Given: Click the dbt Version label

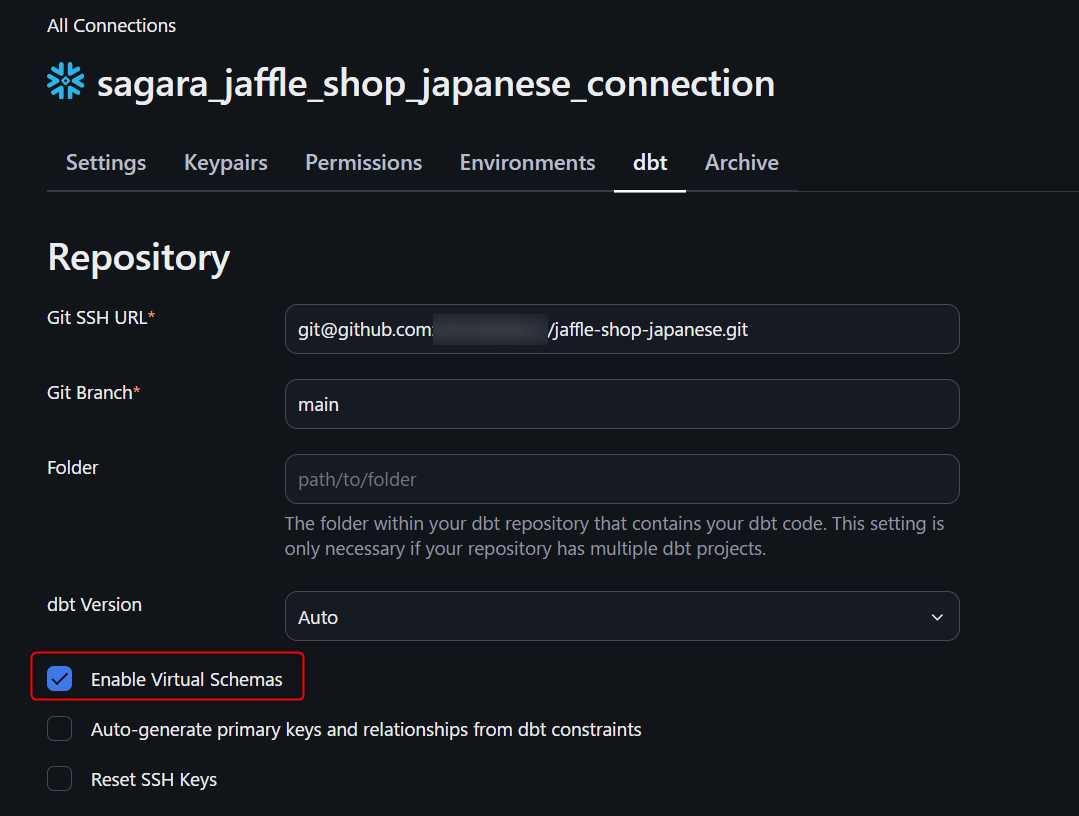Looking at the screenshot, I should click(x=94, y=604).
